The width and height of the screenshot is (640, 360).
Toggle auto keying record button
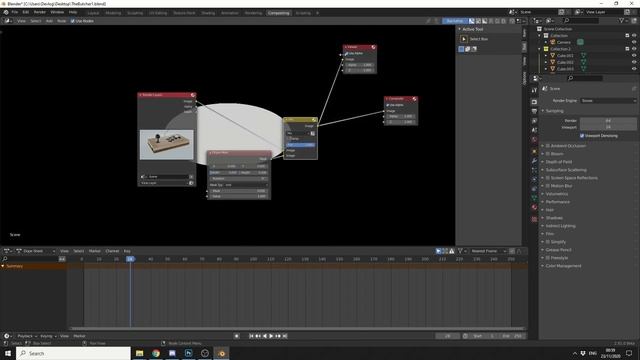click(x=236, y=336)
